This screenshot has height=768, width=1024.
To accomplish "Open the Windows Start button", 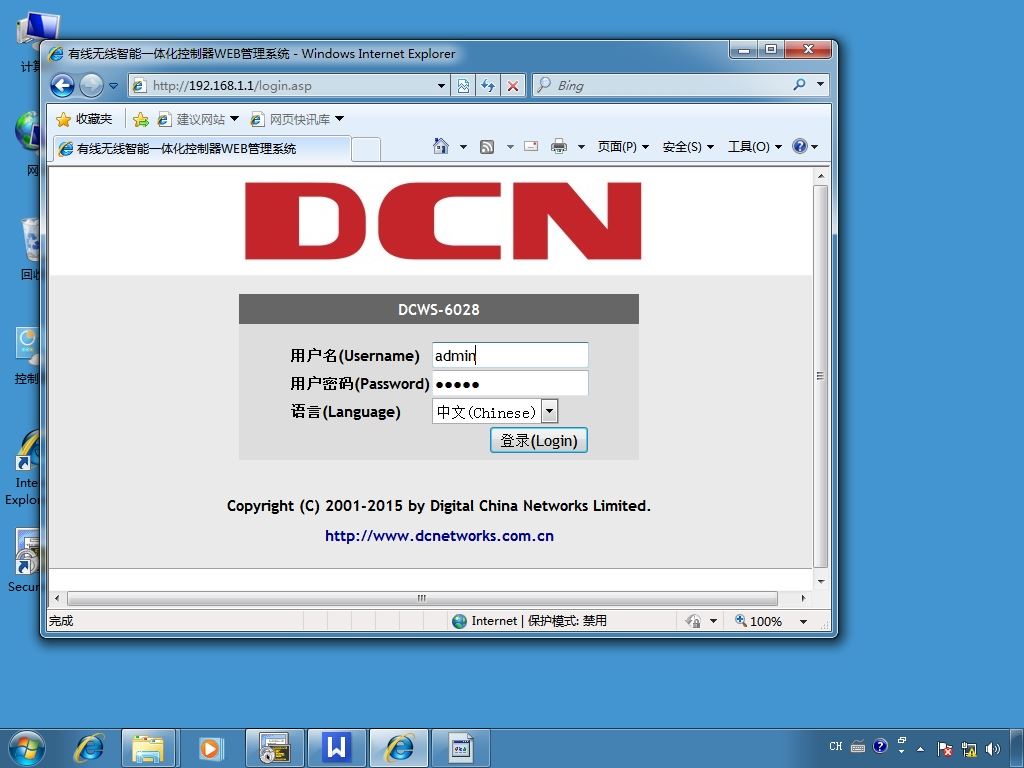I will pyautogui.click(x=26, y=748).
